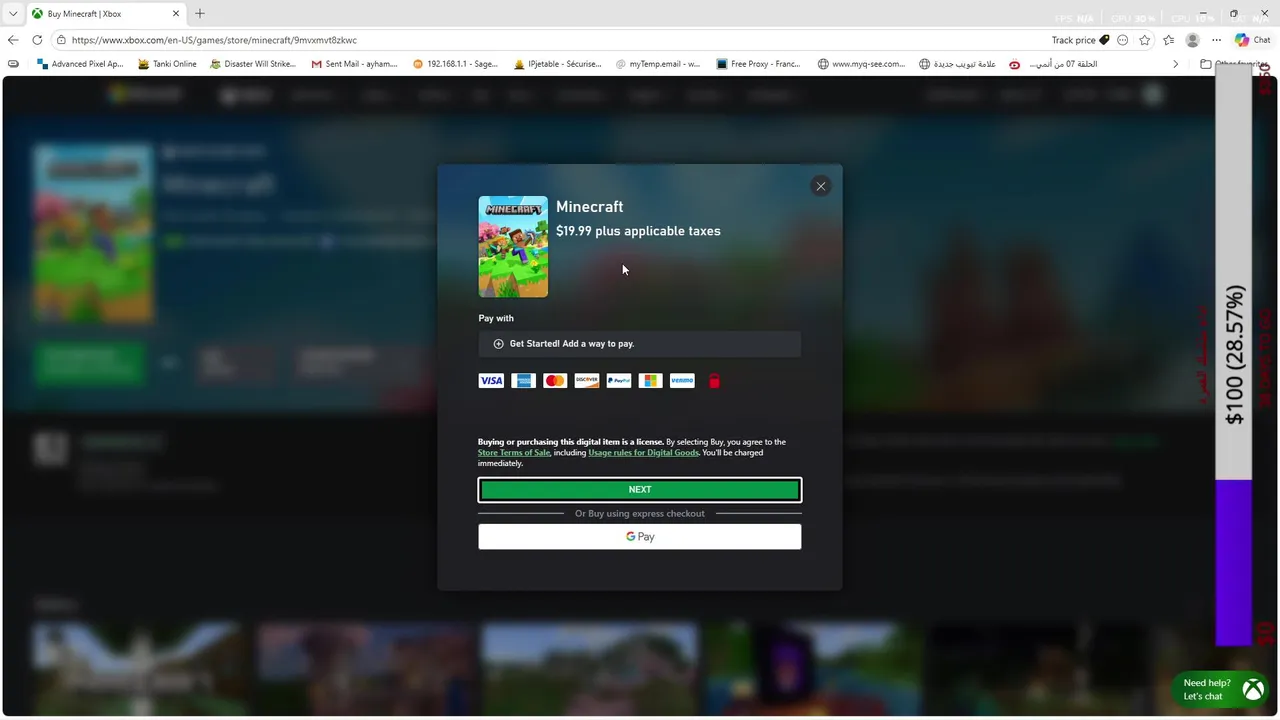This screenshot has height=720, width=1280.
Task: Open the browser profile avatar
Action: click(x=1192, y=40)
